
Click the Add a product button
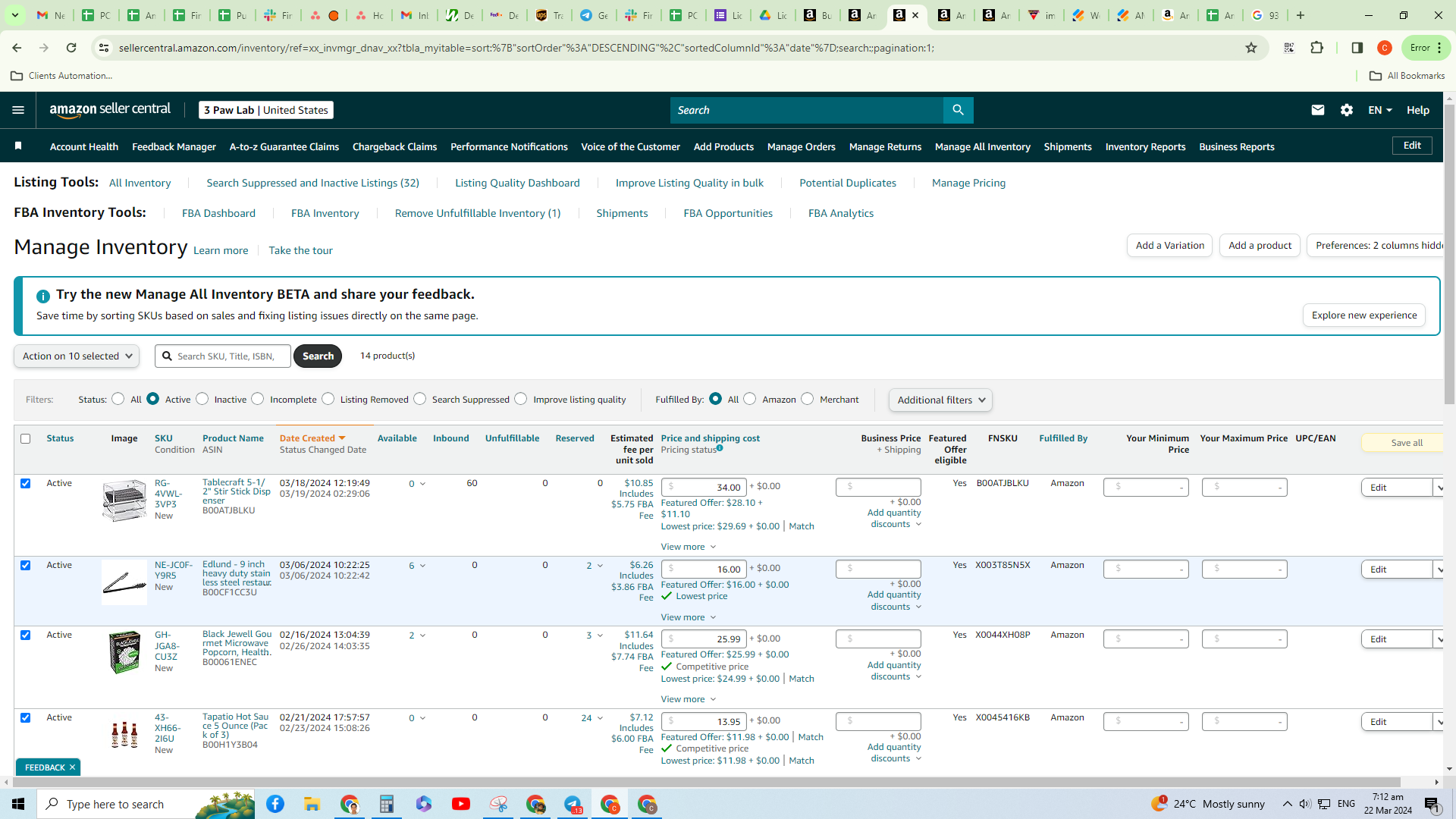point(1260,245)
